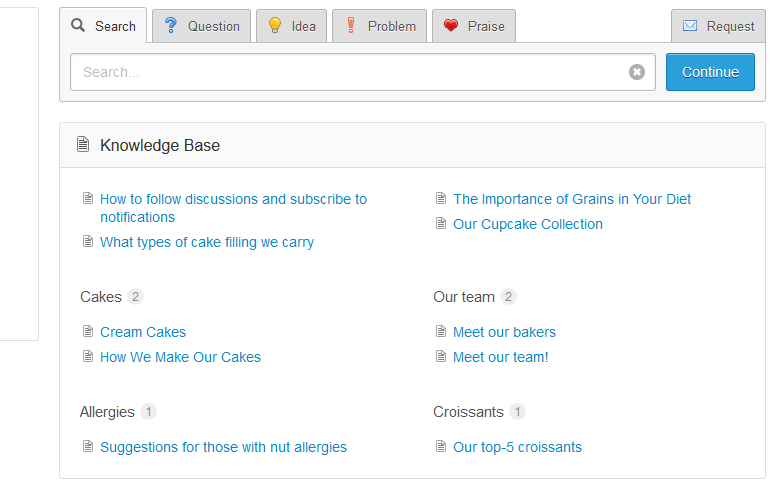Viewport: 771px width, 486px height.
Task: Click the article icon beside Meet our bakers
Action: coord(441,332)
